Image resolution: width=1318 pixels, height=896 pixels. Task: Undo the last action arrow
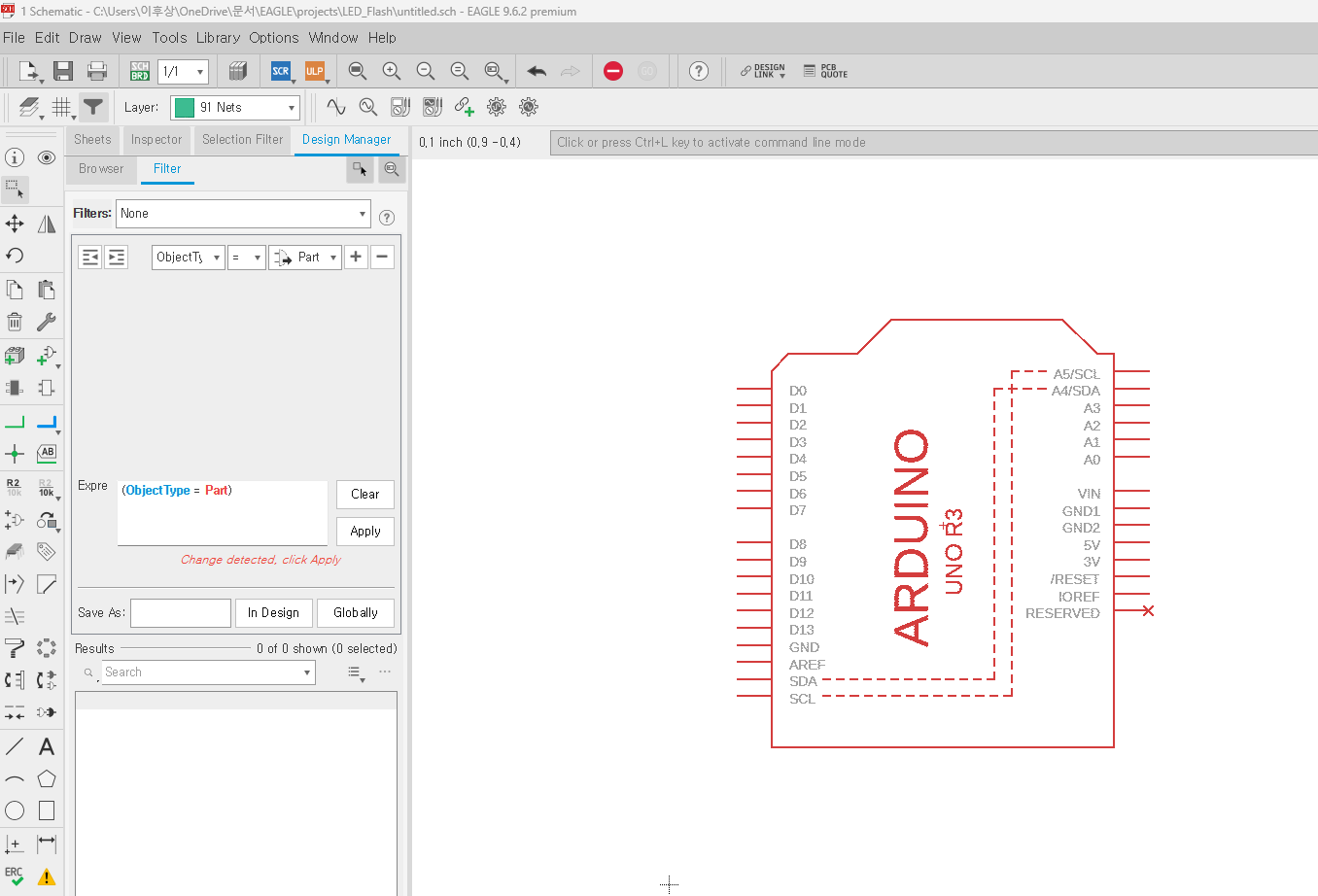pyautogui.click(x=537, y=71)
